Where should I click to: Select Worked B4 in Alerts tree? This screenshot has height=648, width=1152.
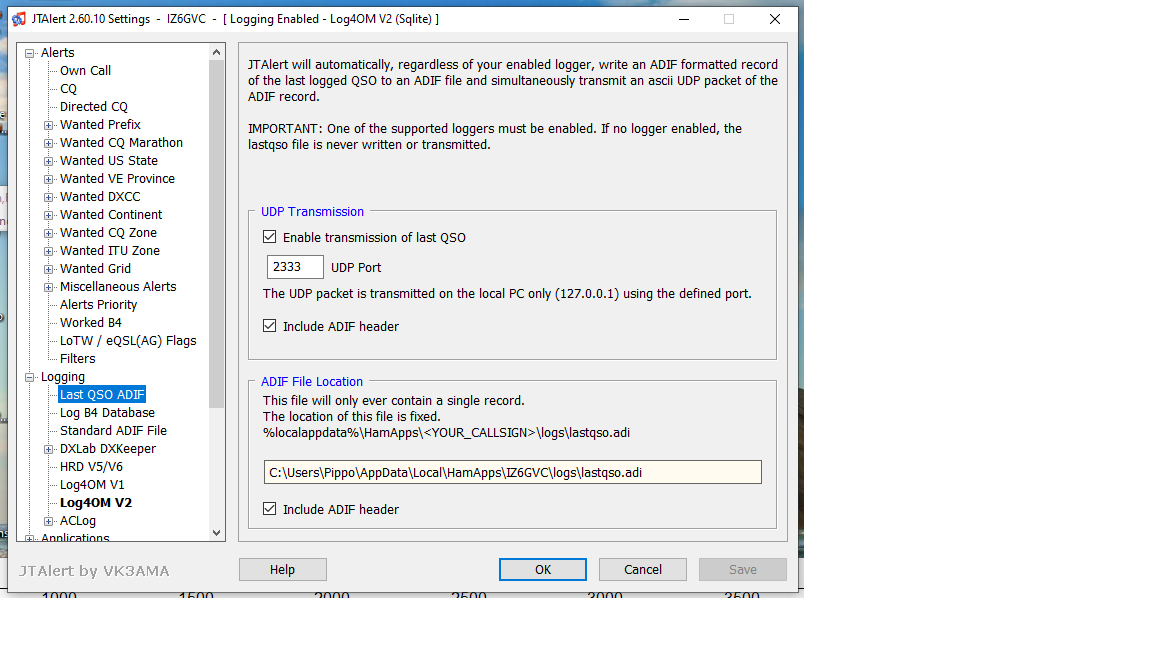click(x=90, y=323)
